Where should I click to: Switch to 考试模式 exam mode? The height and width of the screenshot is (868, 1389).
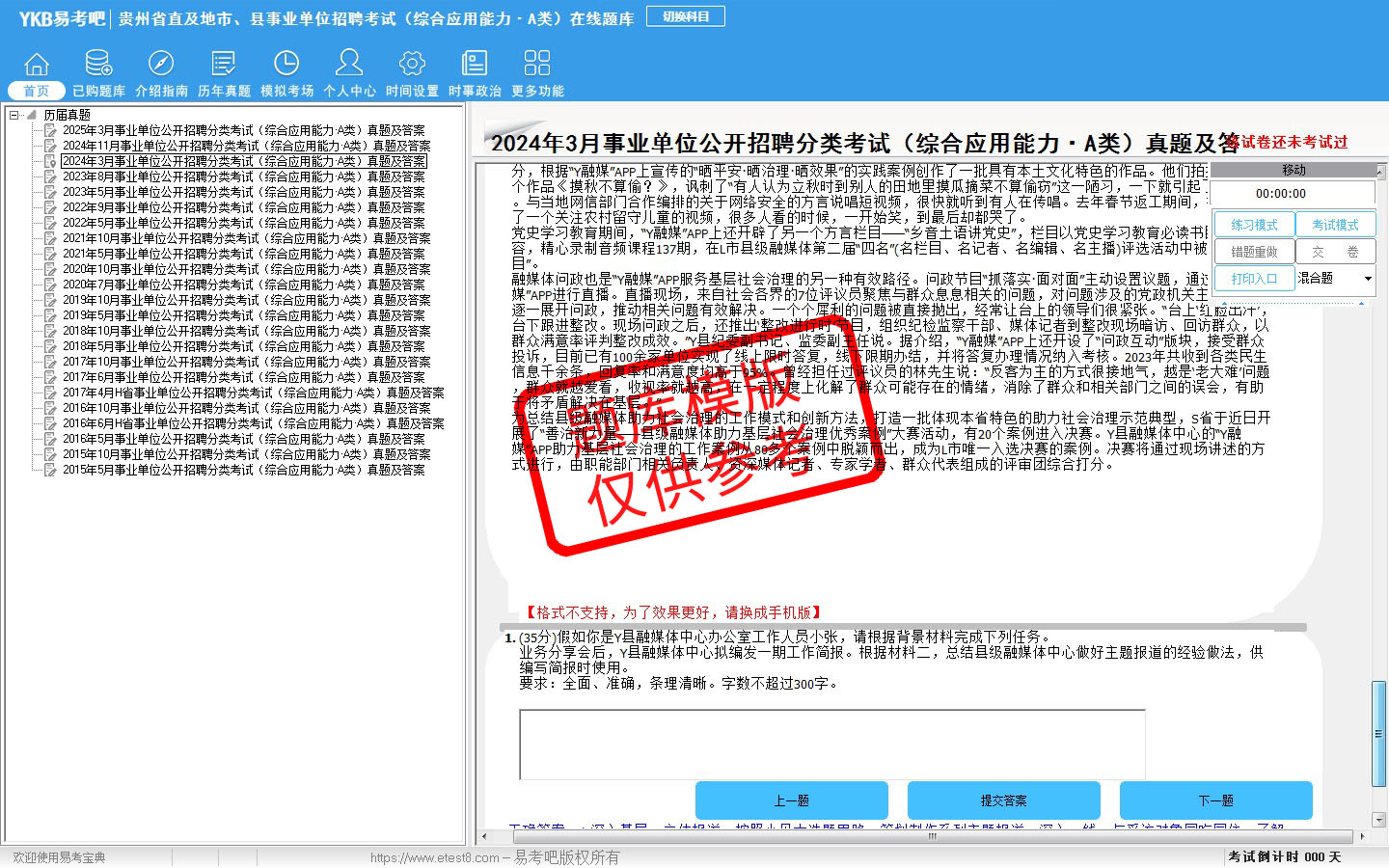[x=1335, y=225]
